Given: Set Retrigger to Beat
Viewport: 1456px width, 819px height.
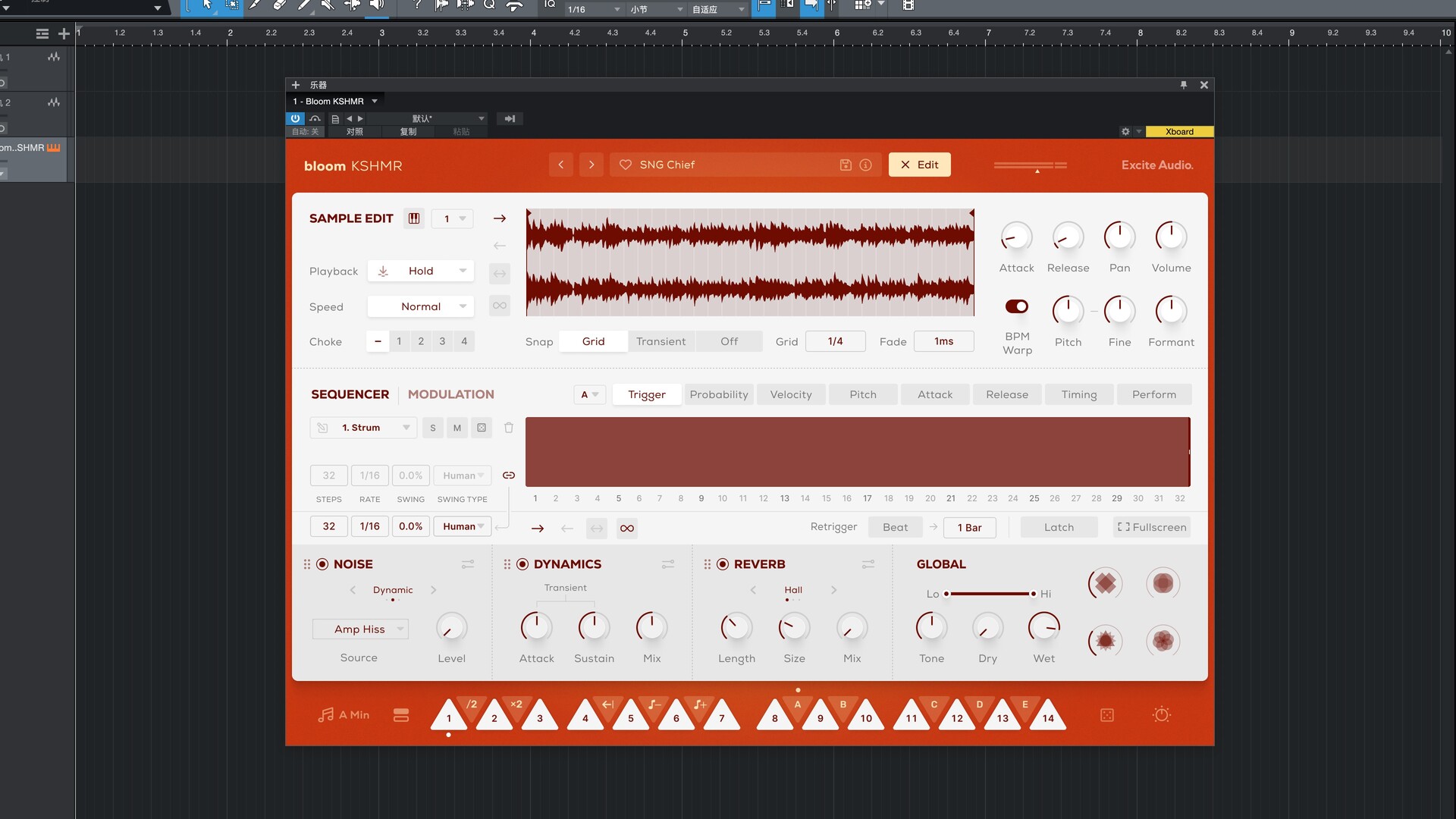Looking at the screenshot, I should click(x=895, y=527).
